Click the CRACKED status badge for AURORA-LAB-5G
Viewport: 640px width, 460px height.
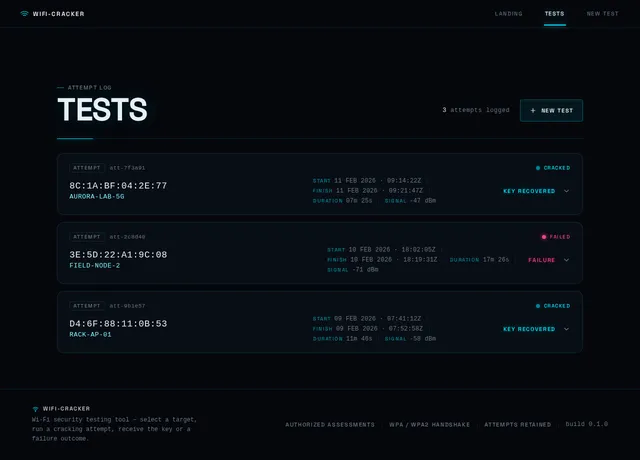(x=553, y=168)
